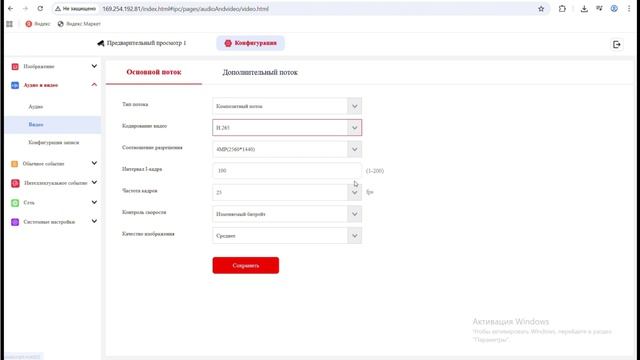
Task: Bookmark page with the star icon
Action: point(541,9)
